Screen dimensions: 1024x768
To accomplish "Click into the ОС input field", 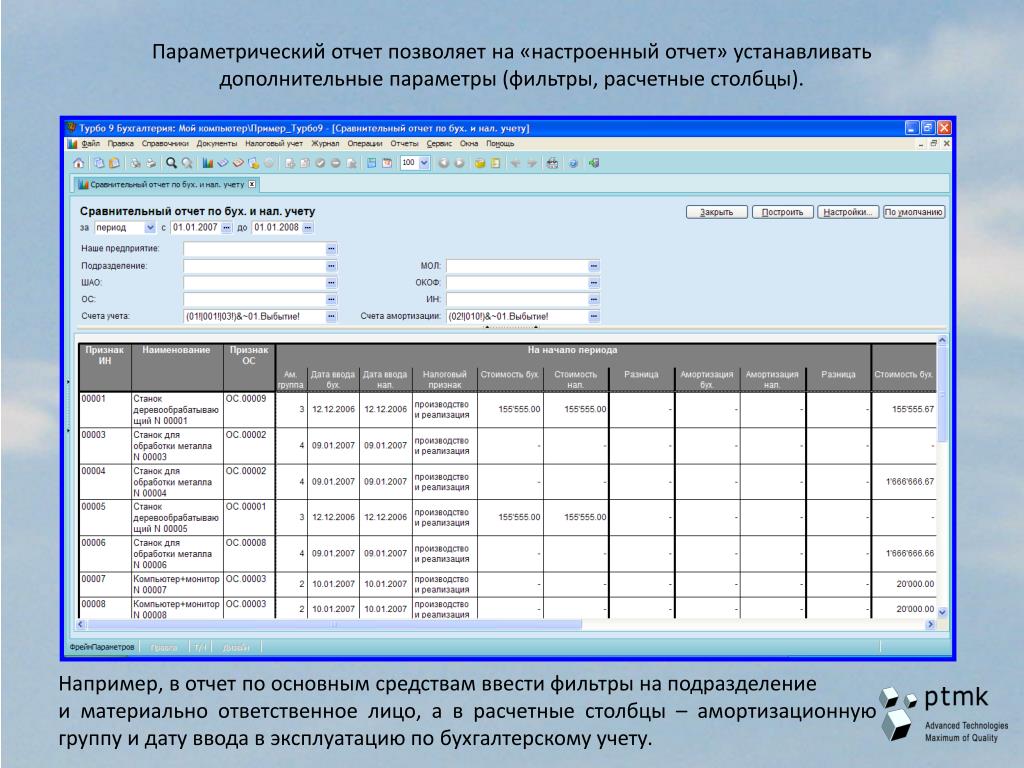I will (x=255, y=299).
